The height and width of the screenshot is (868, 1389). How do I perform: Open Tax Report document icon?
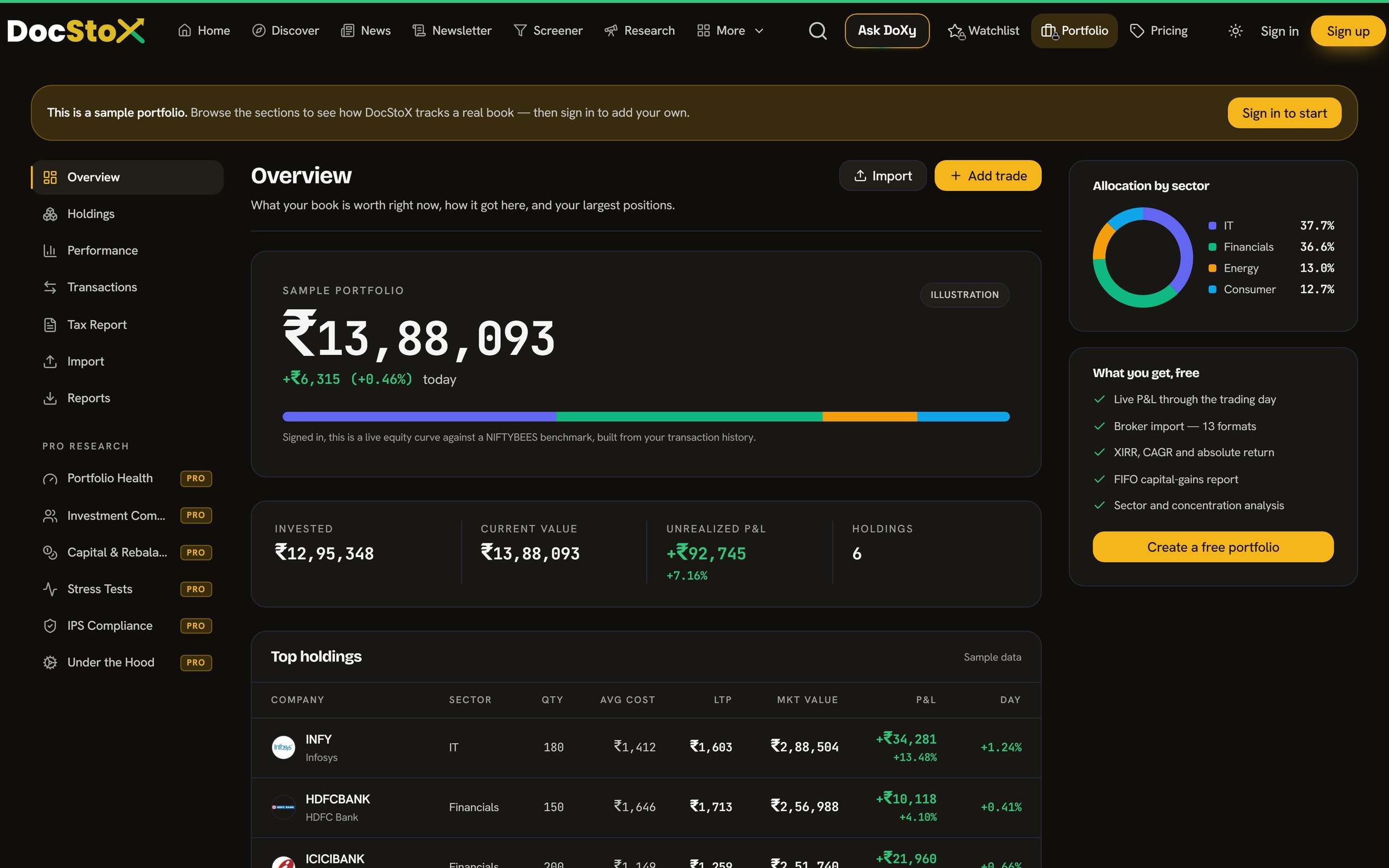coord(50,325)
